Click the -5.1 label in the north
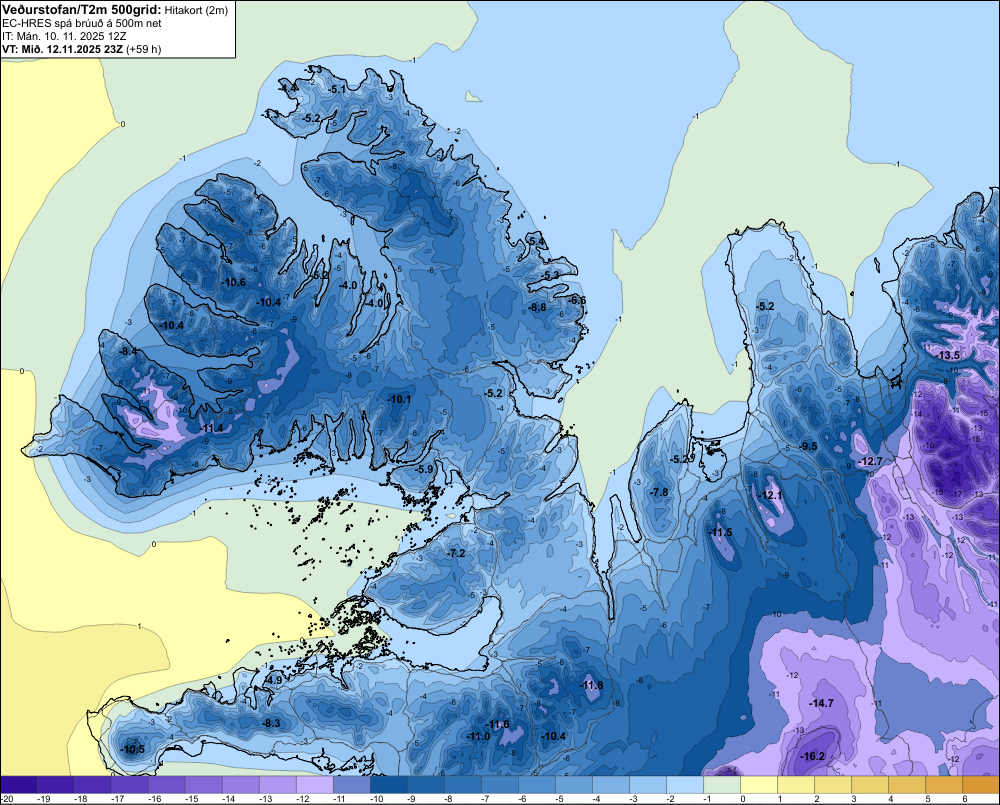1000x805 pixels. pyautogui.click(x=337, y=89)
